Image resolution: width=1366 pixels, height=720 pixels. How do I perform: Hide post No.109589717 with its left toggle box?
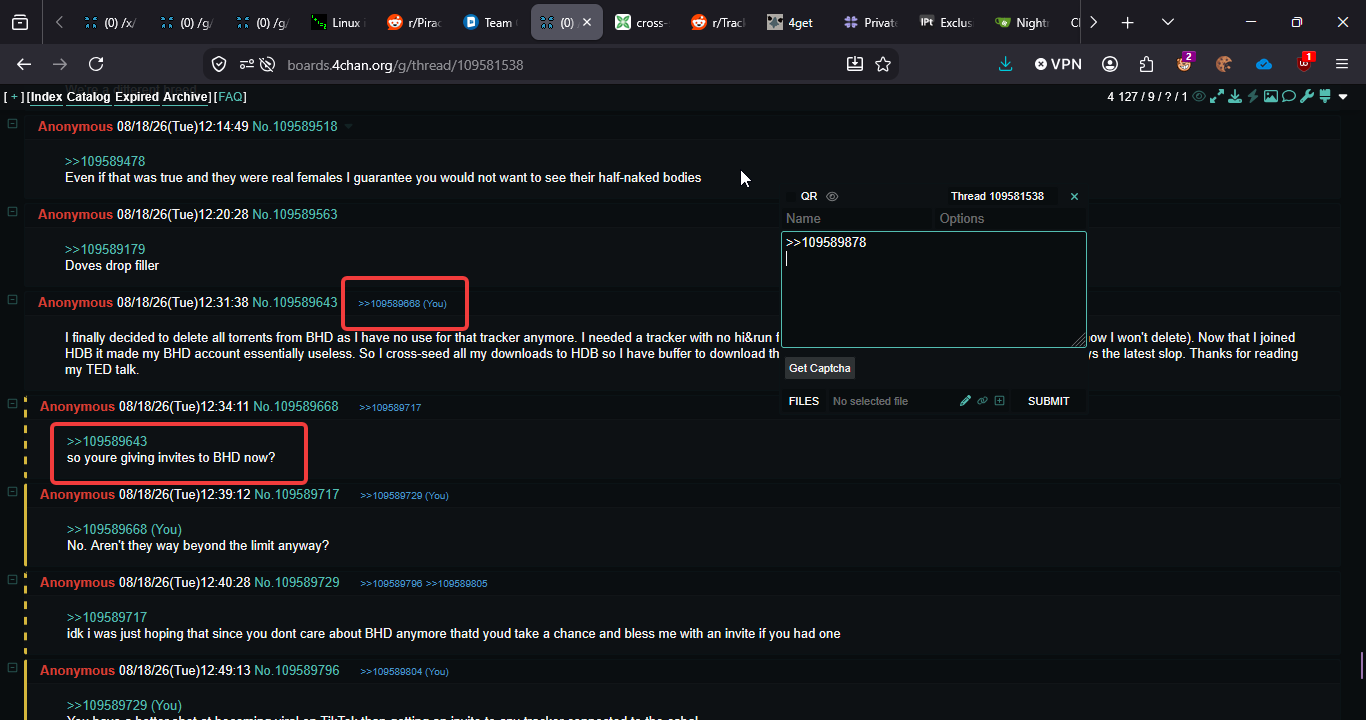coord(13,492)
